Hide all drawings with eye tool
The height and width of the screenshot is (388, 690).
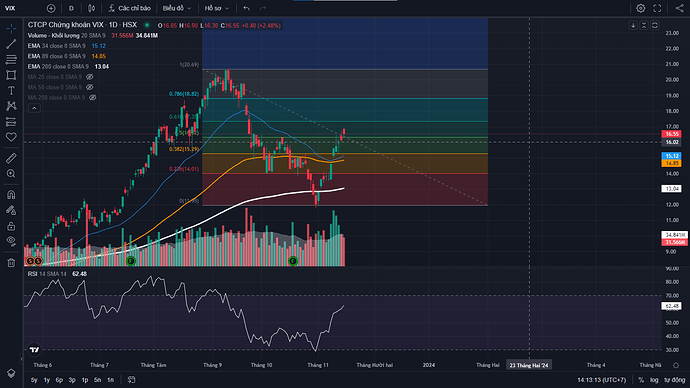[x=11, y=241]
